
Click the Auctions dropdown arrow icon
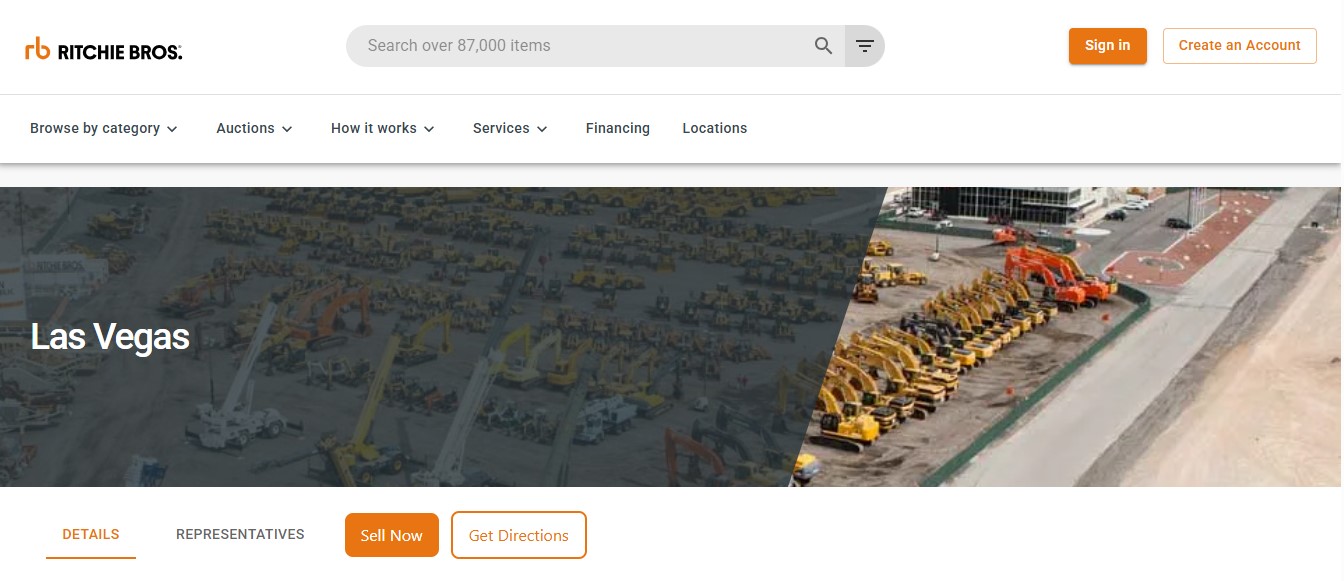[x=287, y=129]
